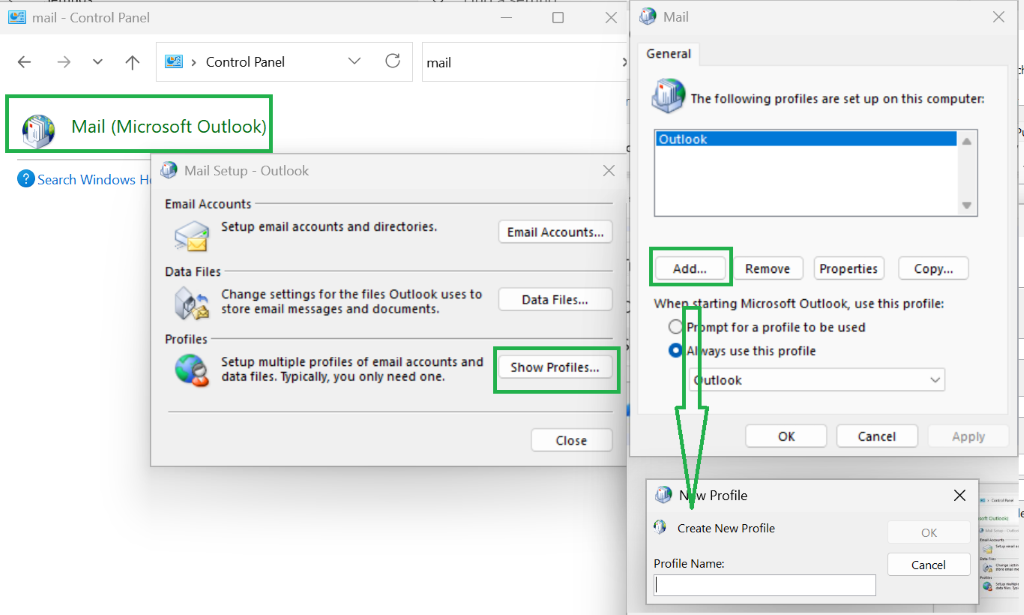Click Cancel in New Profile dialog
Screen dimensions: 1024x615
[x=929, y=565]
